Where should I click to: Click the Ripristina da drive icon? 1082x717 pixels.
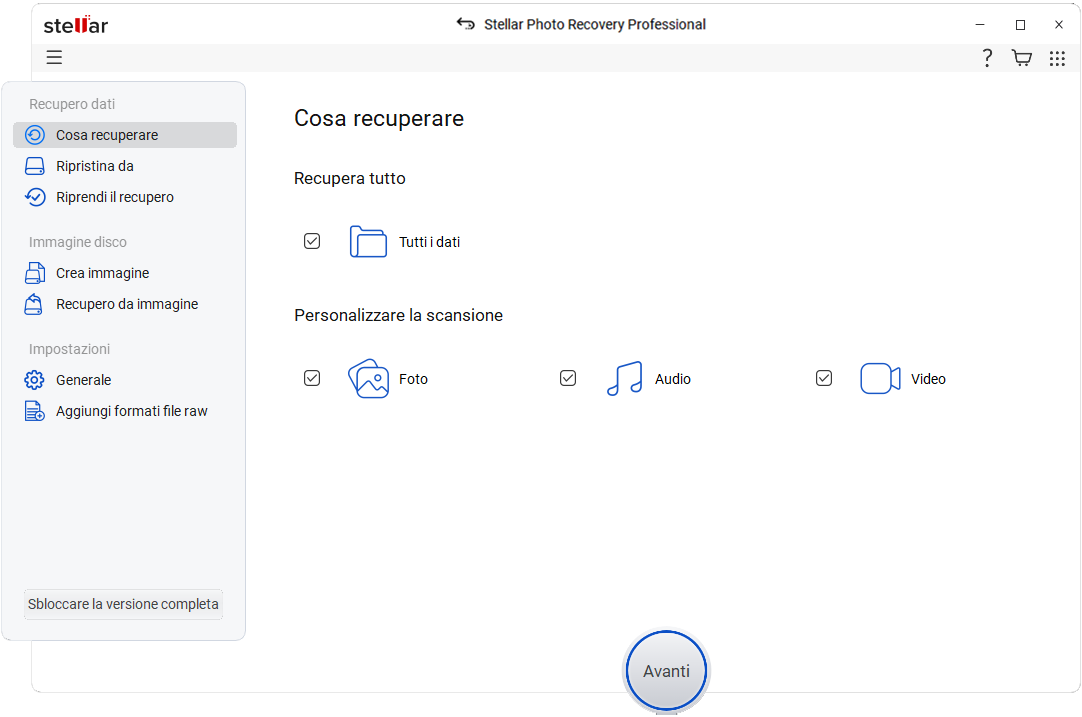coord(35,166)
